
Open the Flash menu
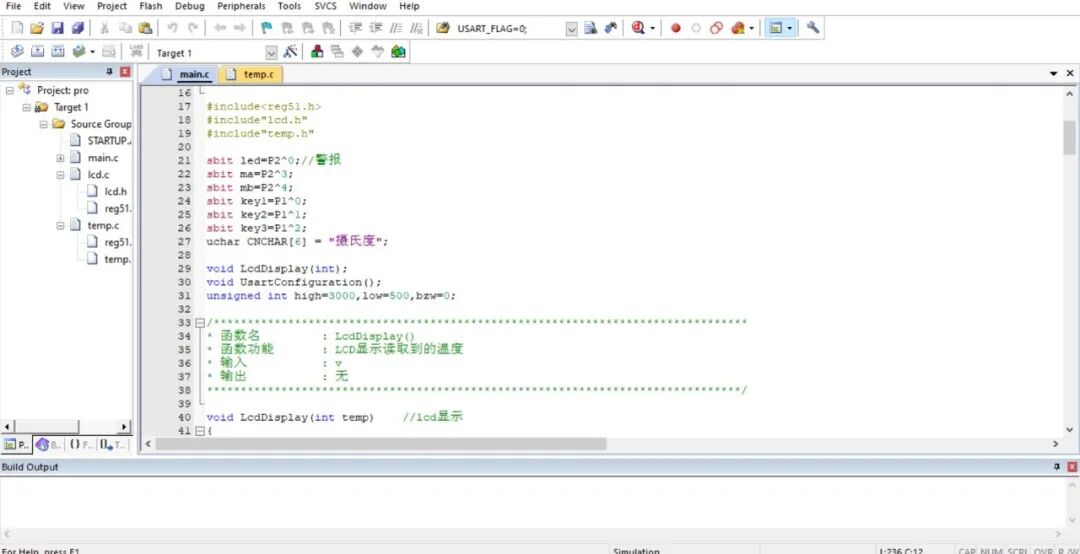point(151,6)
